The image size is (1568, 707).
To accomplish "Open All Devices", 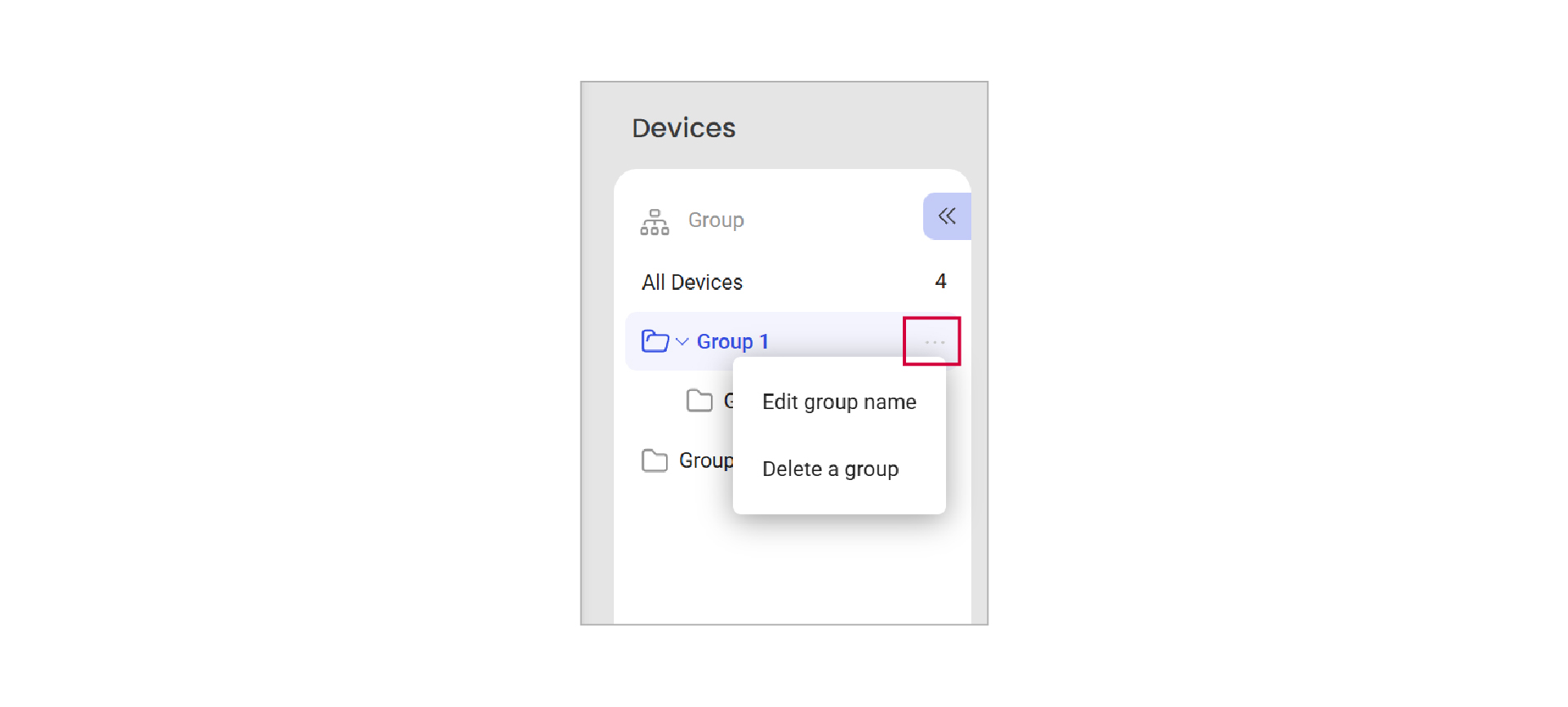I will (691, 282).
